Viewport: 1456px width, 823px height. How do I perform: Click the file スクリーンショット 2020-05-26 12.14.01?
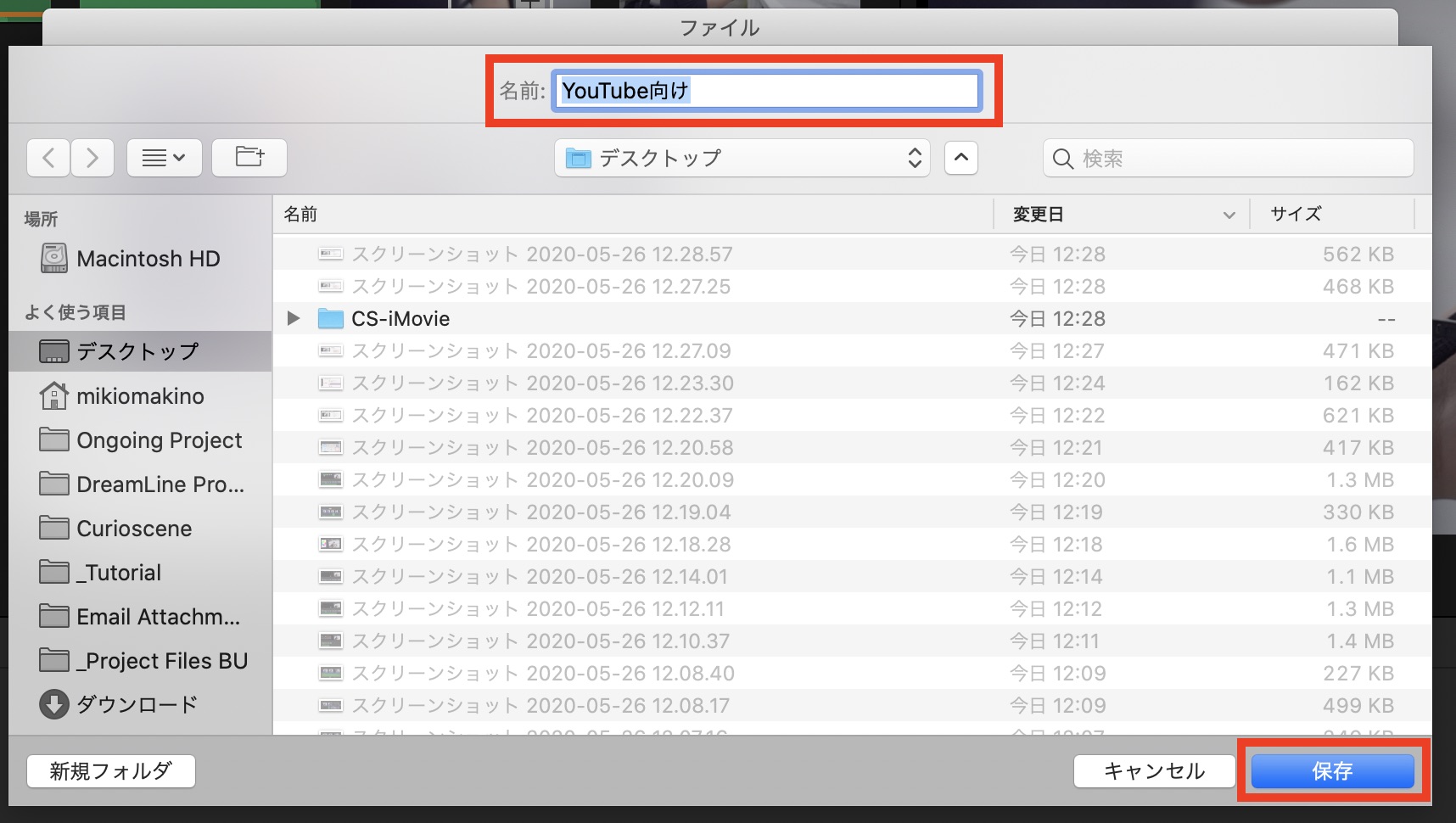[852, 576]
